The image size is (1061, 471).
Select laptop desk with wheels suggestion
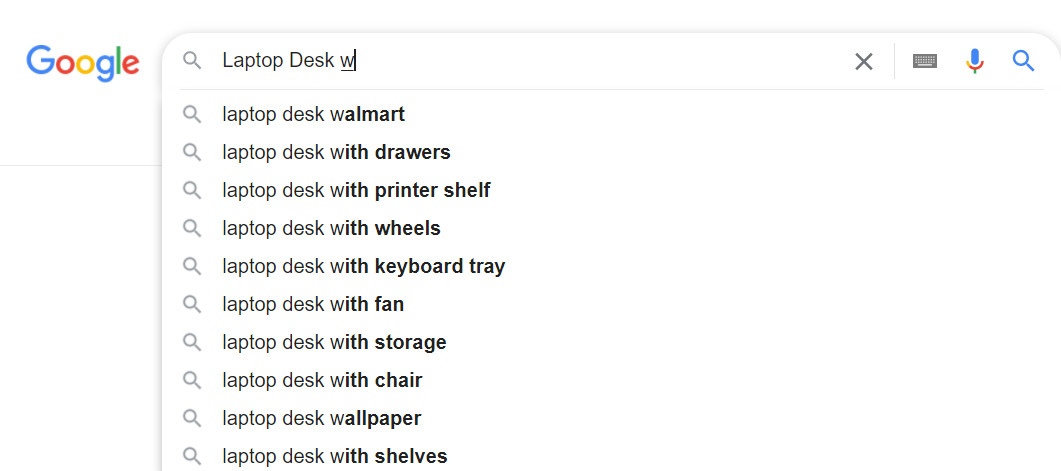(331, 228)
